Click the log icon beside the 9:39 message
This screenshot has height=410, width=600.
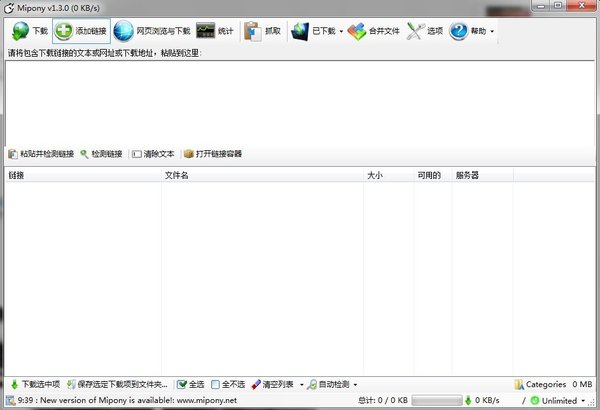pyautogui.click(x=10, y=400)
